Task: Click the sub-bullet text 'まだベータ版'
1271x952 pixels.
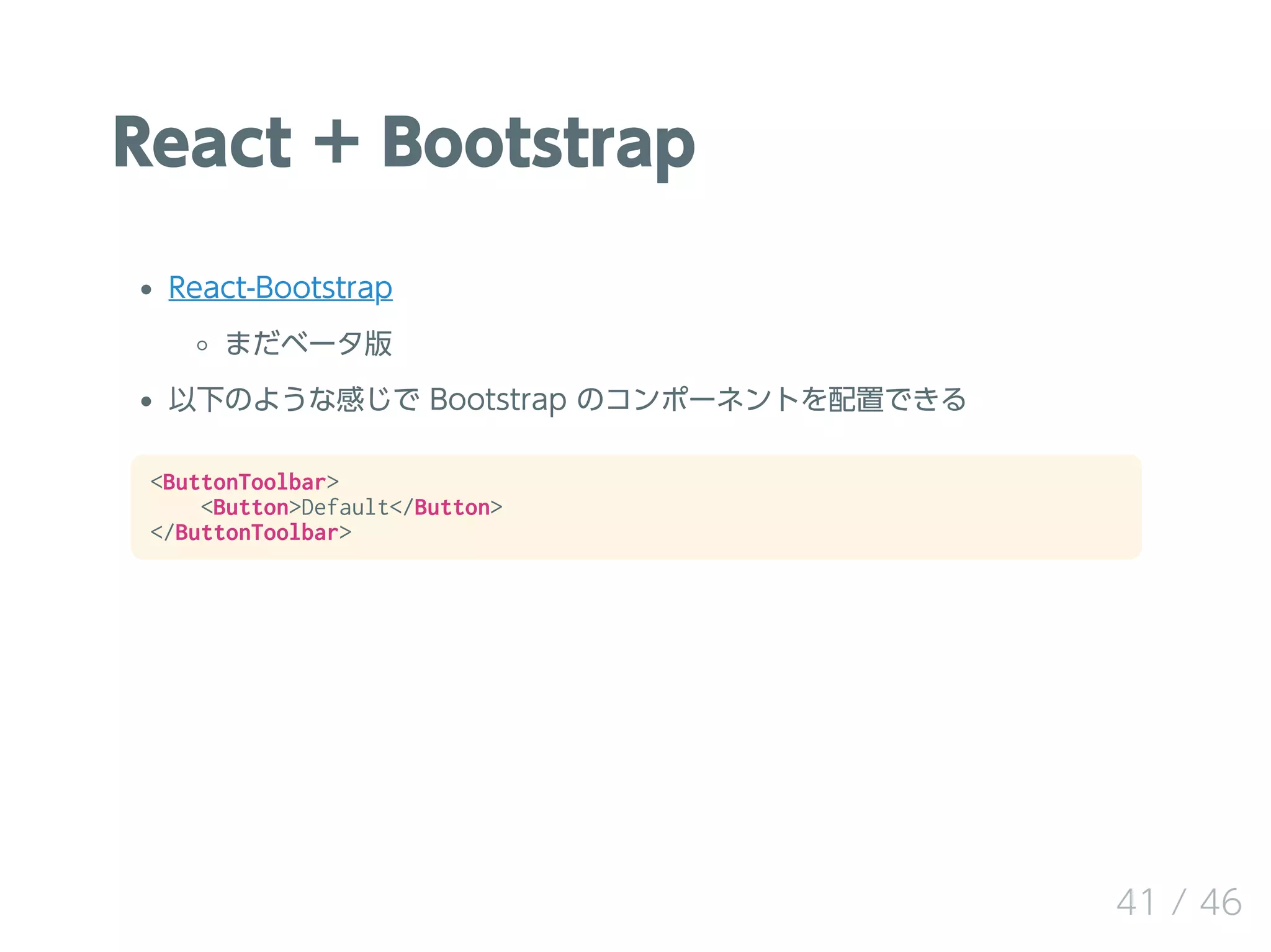Action: click(308, 343)
